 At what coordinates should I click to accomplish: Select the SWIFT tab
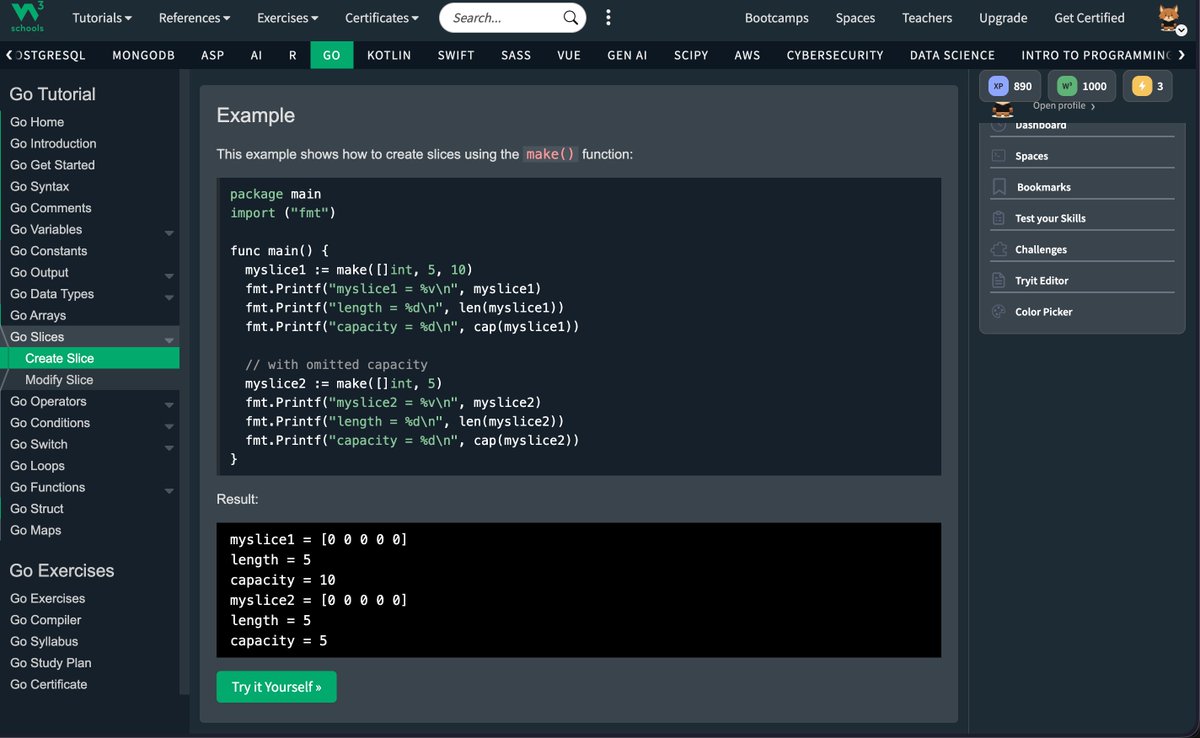456,55
